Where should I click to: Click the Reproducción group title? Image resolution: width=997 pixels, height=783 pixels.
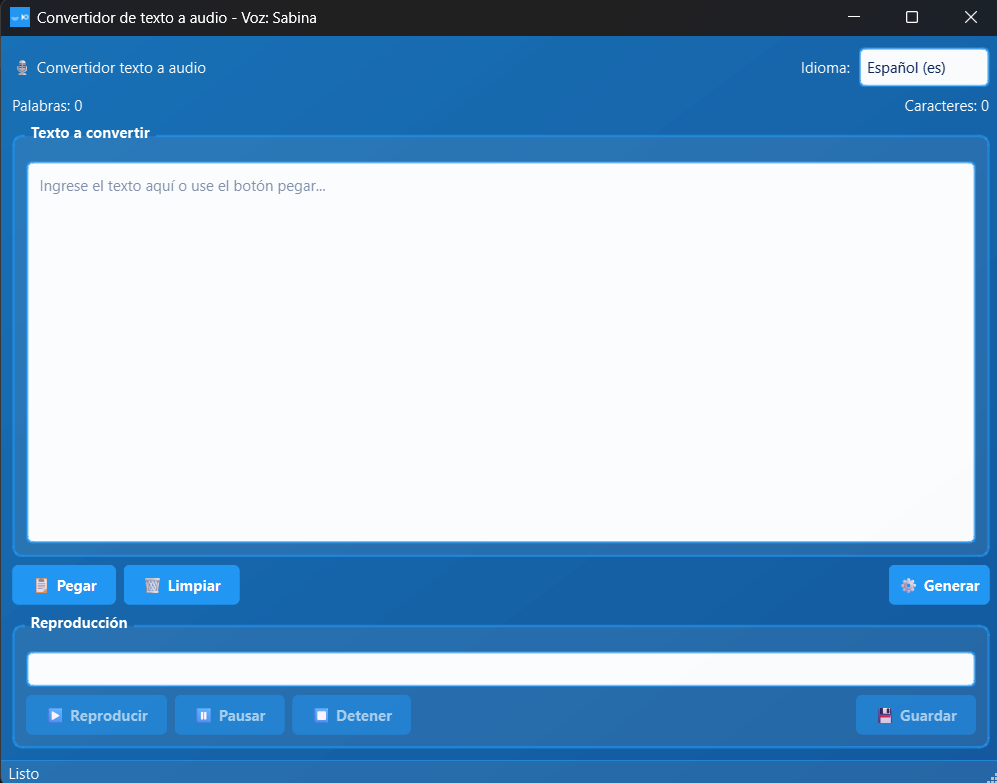coord(79,623)
